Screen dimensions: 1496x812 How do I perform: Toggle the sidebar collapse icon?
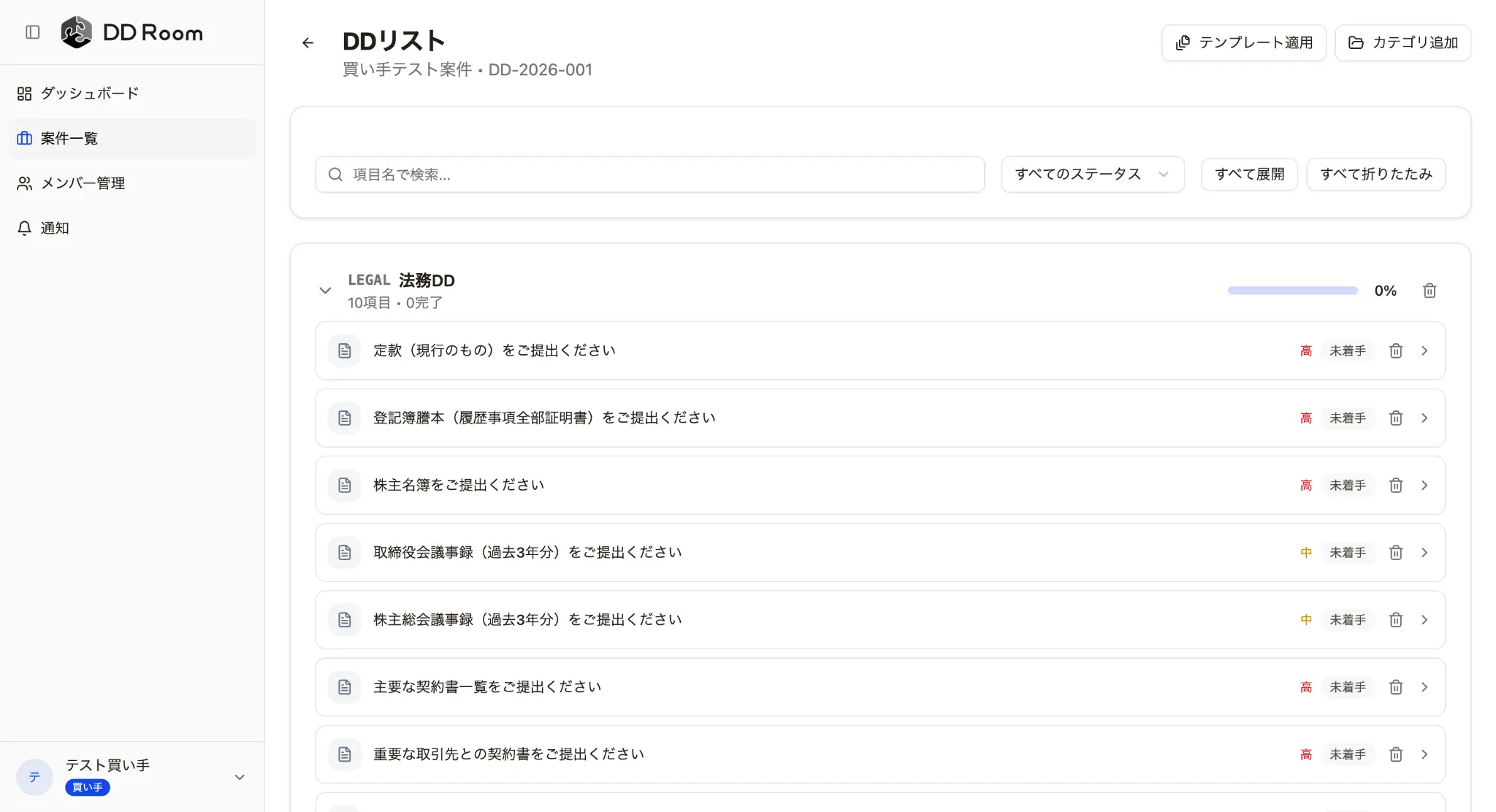[32, 32]
